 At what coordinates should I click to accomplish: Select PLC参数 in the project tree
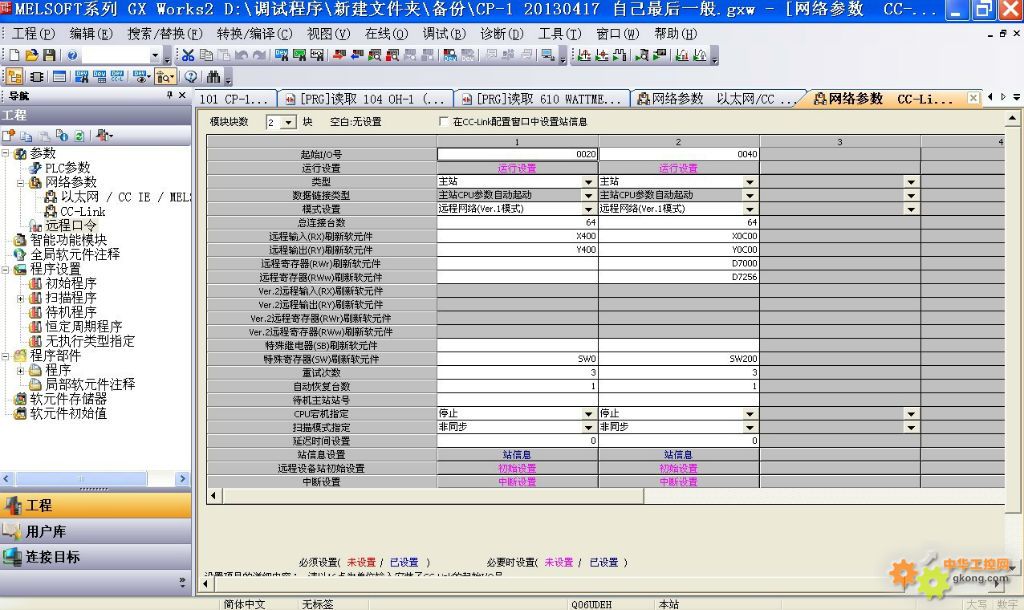[67, 168]
